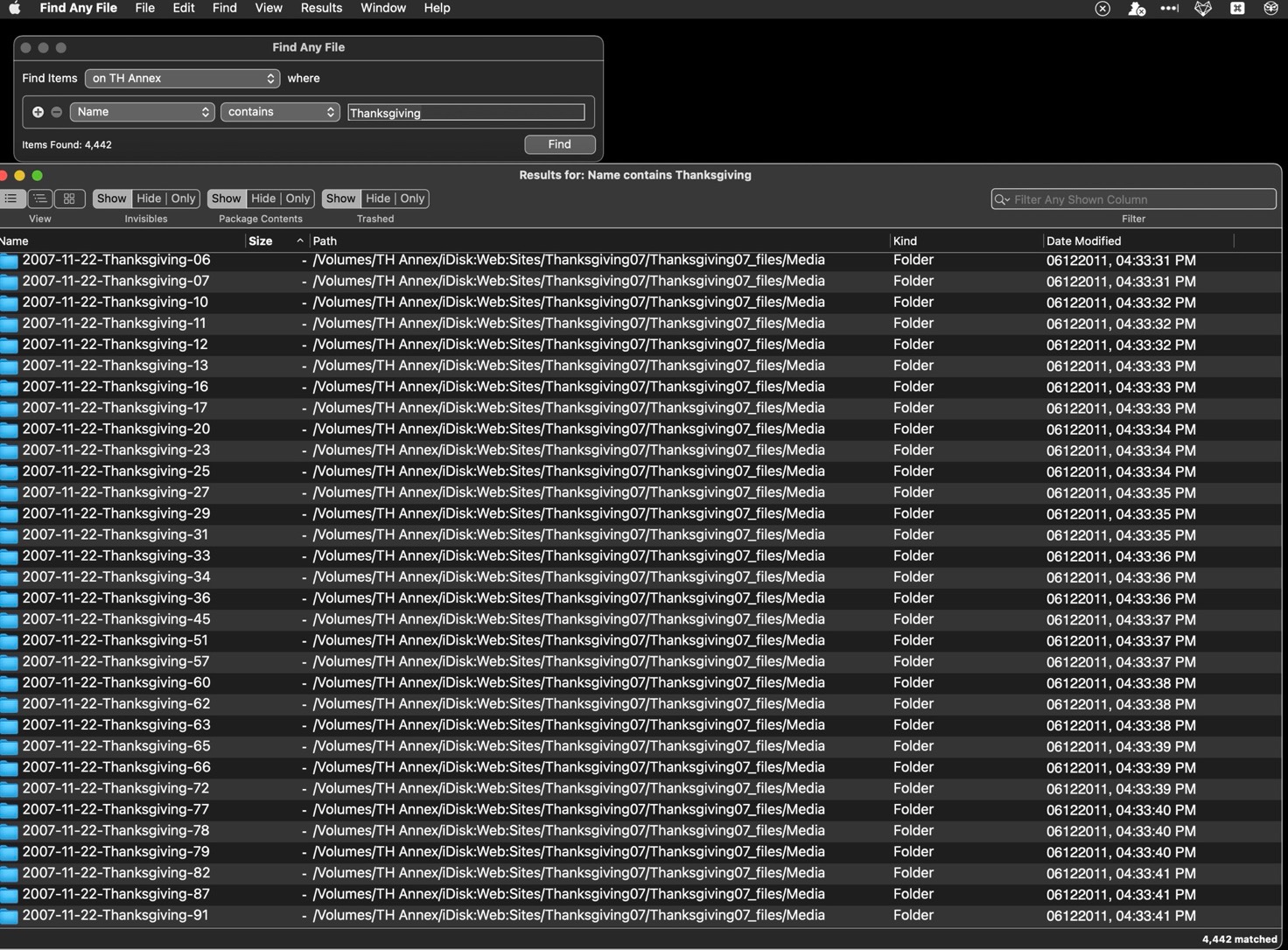Click the Thanksgiving search text field
Image resolution: width=1288 pixels, height=950 pixels.
pos(466,113)
